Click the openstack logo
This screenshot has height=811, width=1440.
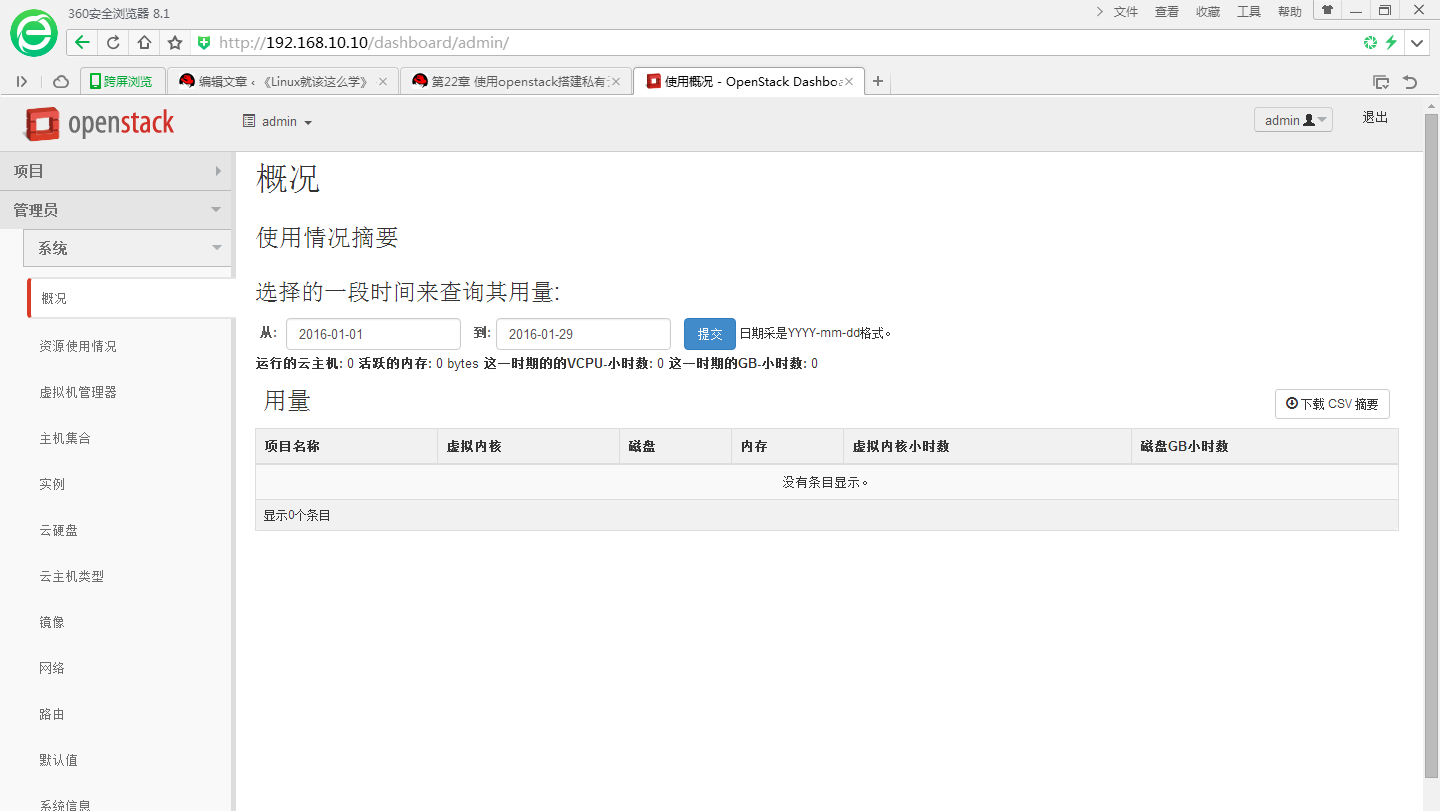(100, 123)
